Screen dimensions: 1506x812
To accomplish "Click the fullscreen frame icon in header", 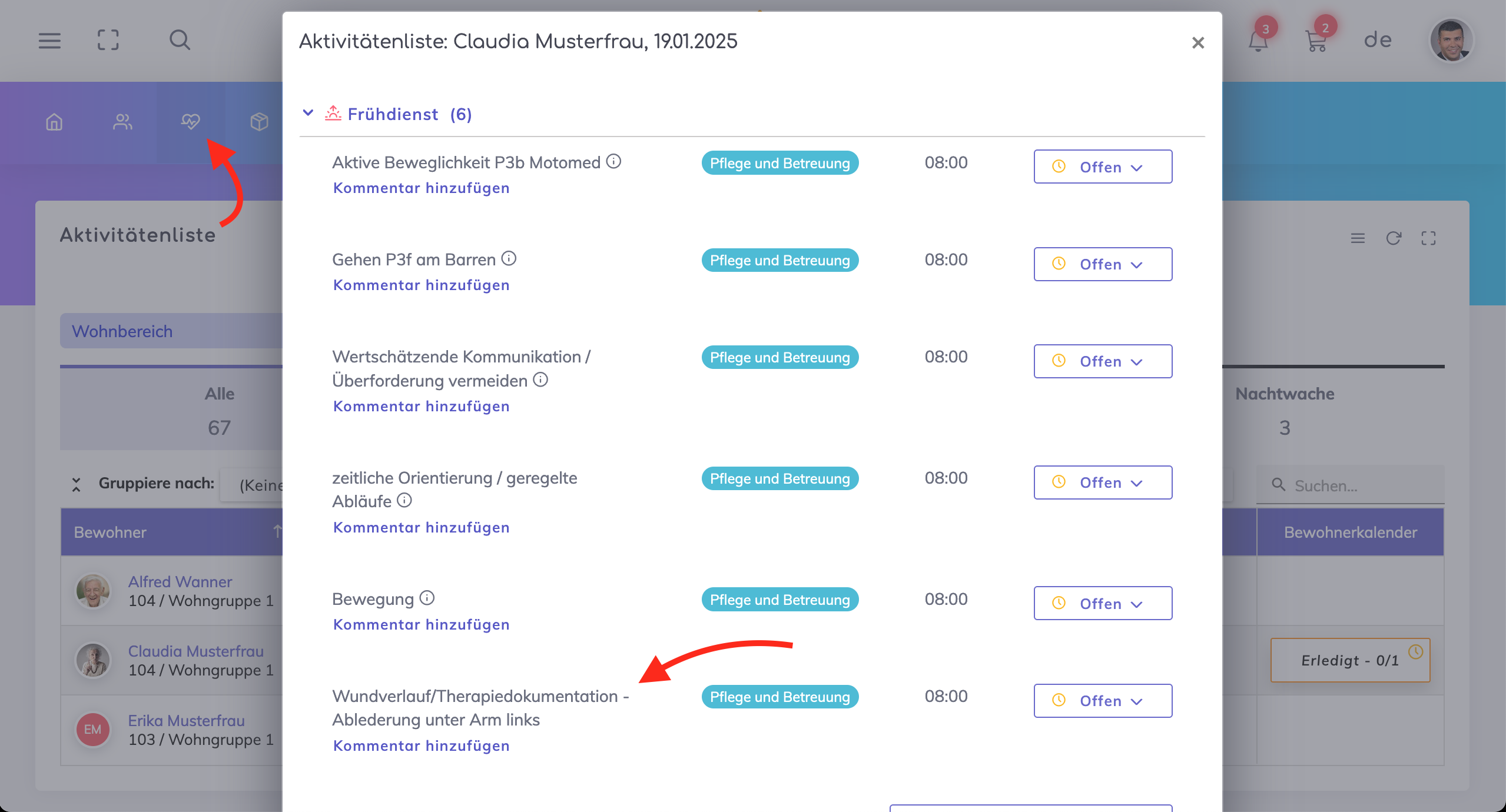I will [x=108, y=41].
